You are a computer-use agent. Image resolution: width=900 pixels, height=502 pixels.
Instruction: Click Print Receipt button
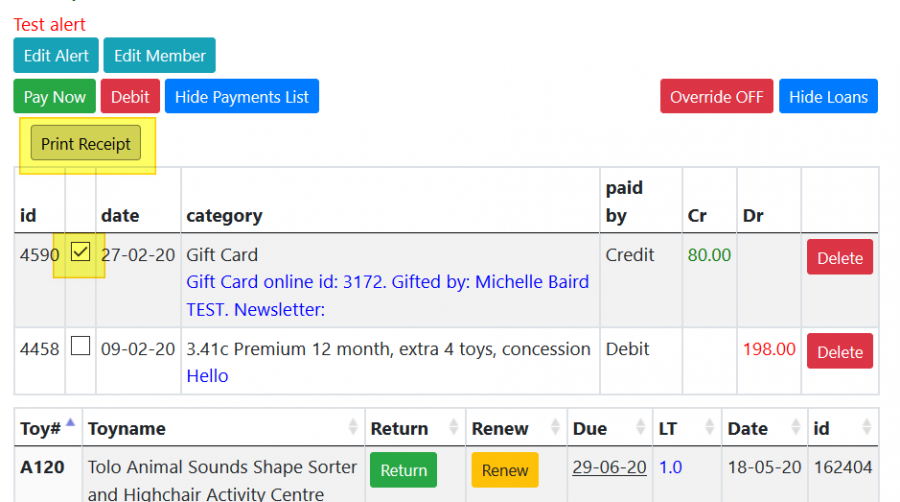coord(86,144)
